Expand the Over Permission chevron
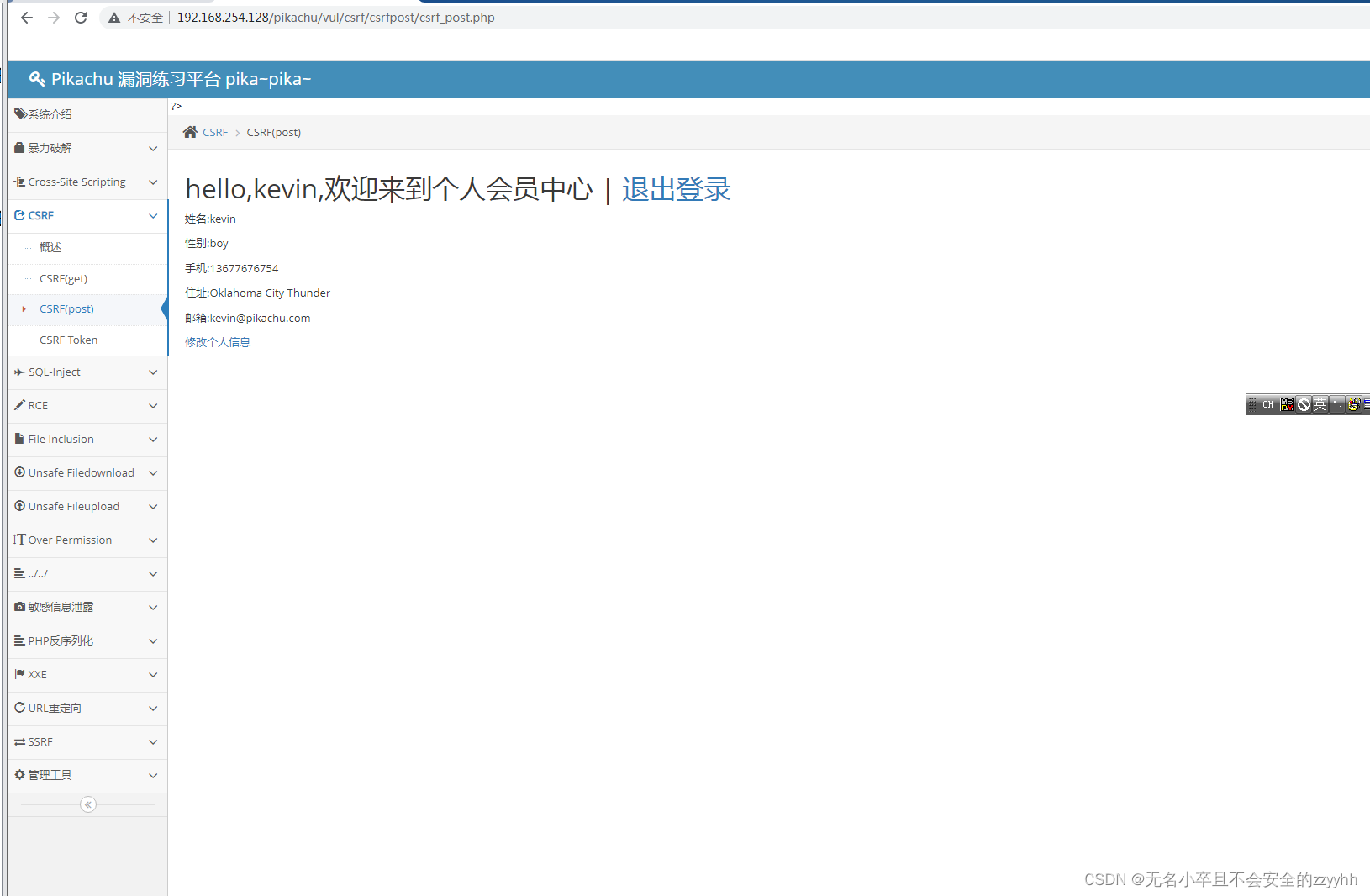 (x=153, y=540)
